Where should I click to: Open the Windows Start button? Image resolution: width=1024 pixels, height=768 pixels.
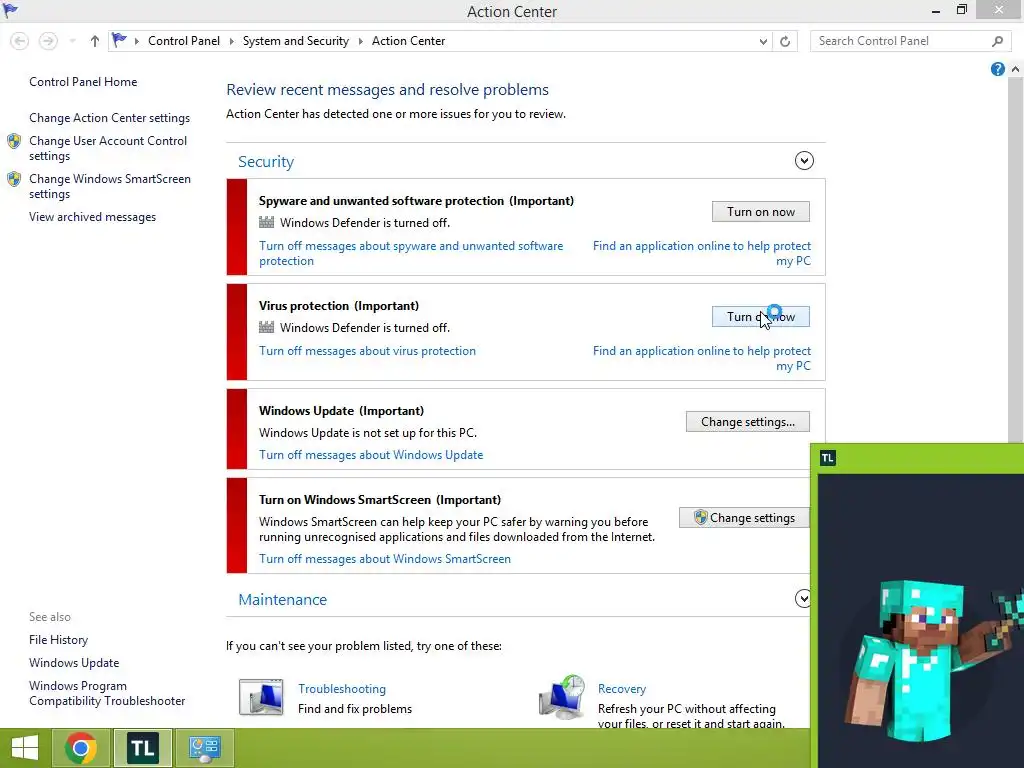point(25,748)
